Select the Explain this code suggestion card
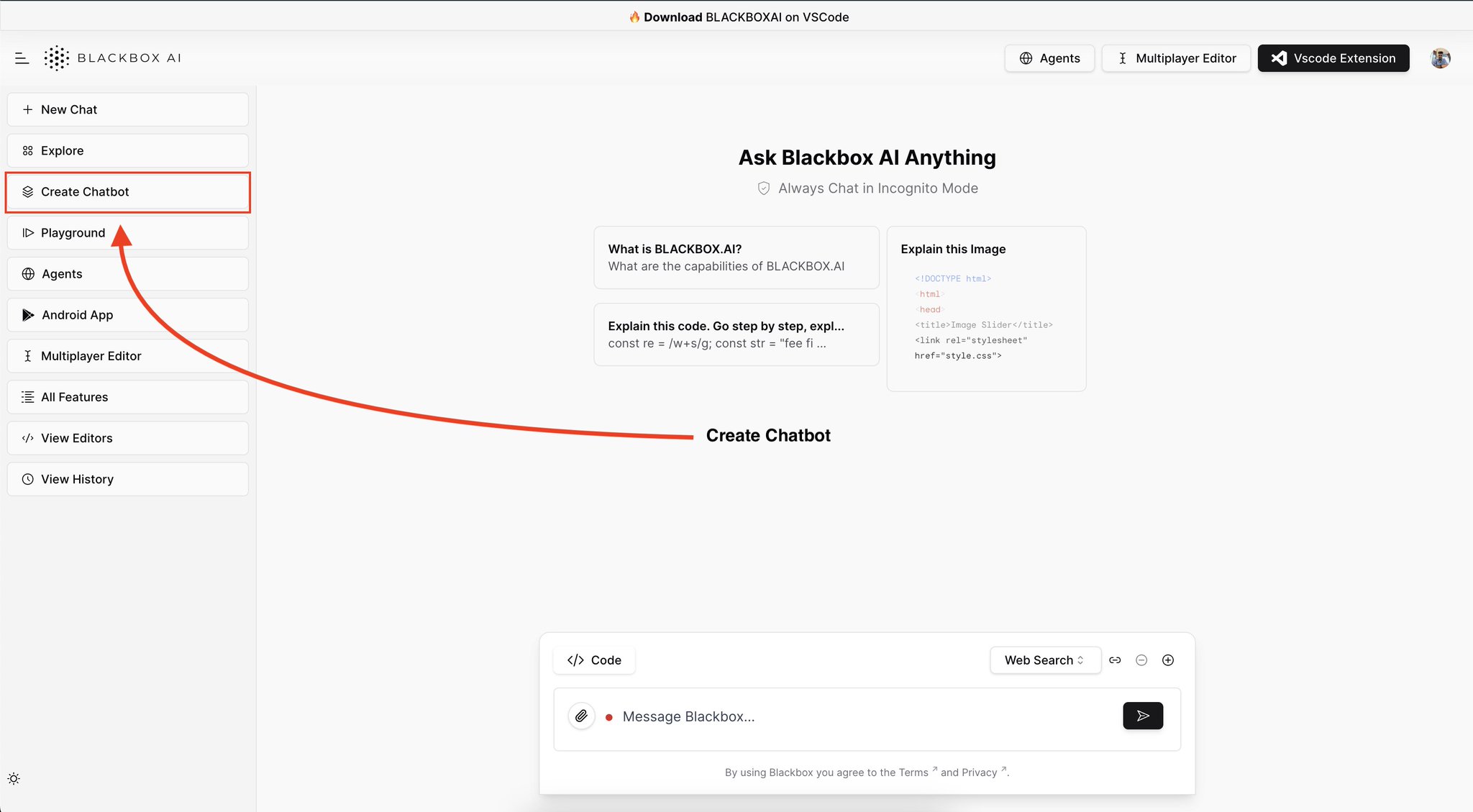The width and height of the screenshot is (1473, 812). (736, 334)
